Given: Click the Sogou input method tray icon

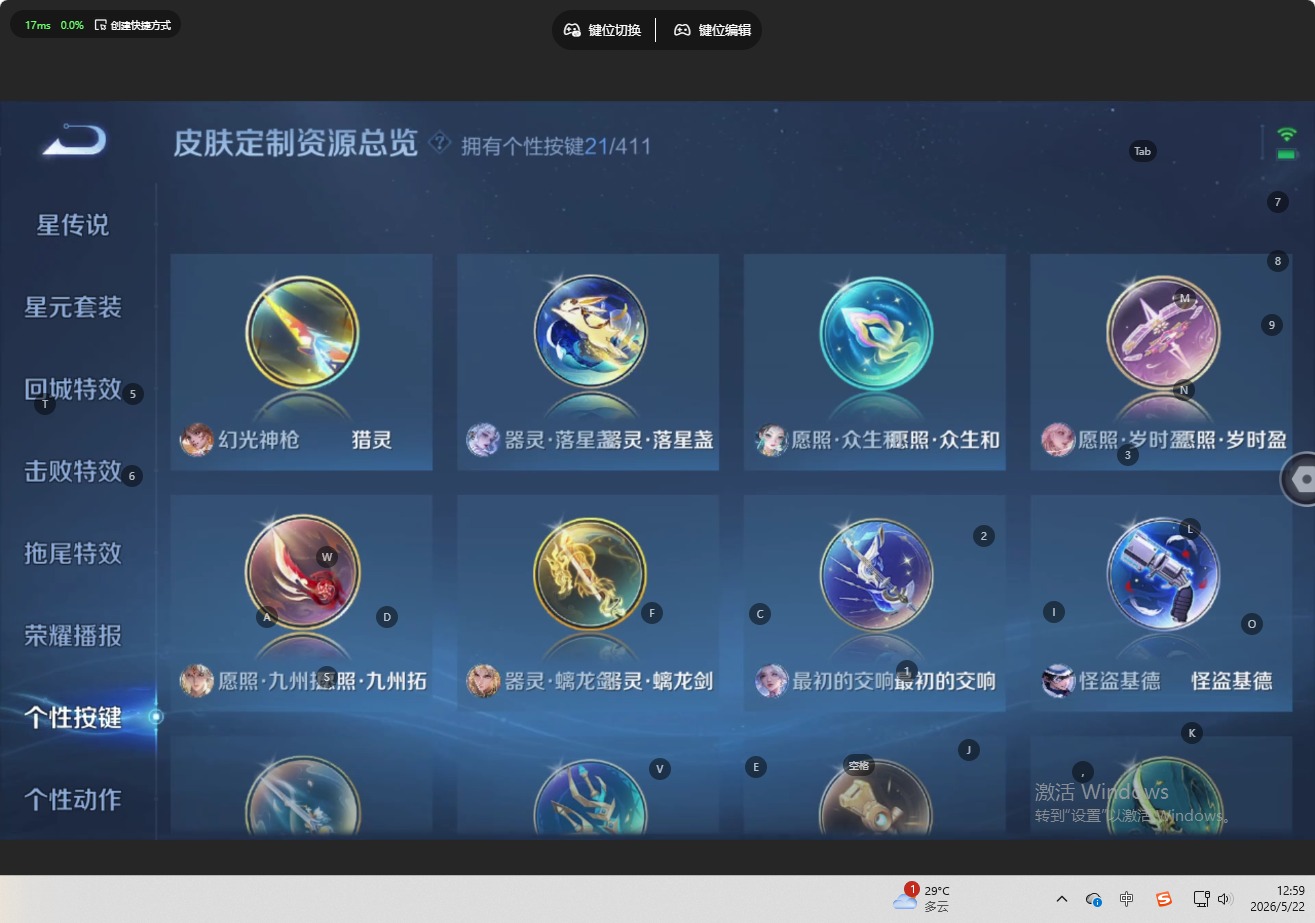Looking at the screenshot, I should coord(1164,899).
